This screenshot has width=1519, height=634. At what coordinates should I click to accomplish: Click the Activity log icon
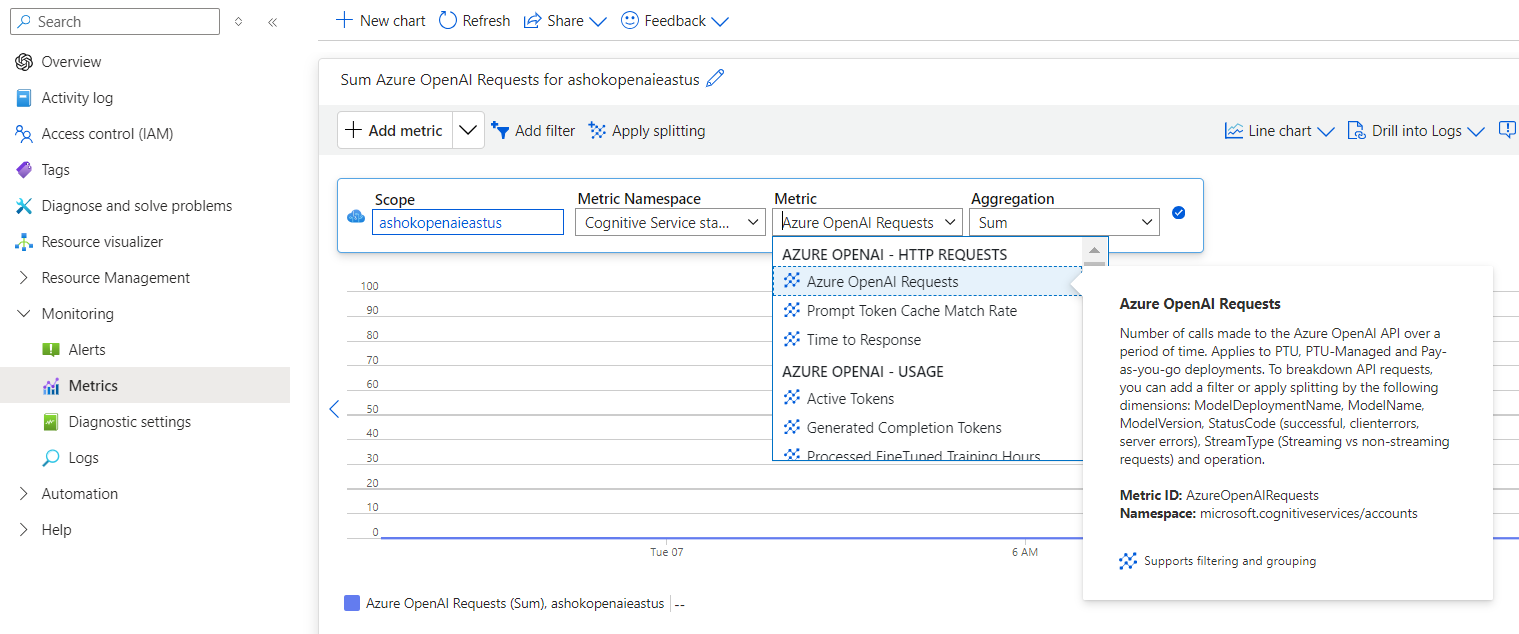pyautogui.click(x=24, y=98)
